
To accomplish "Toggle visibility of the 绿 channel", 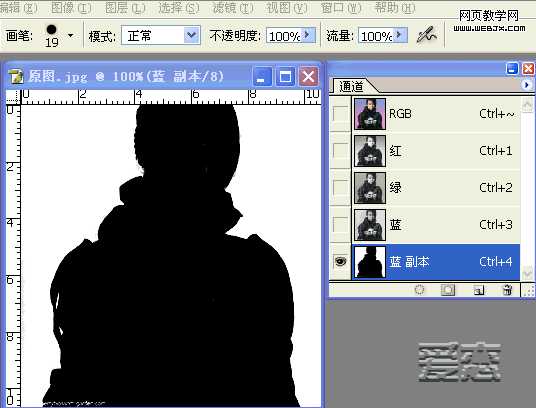I will tap(340, 188).
